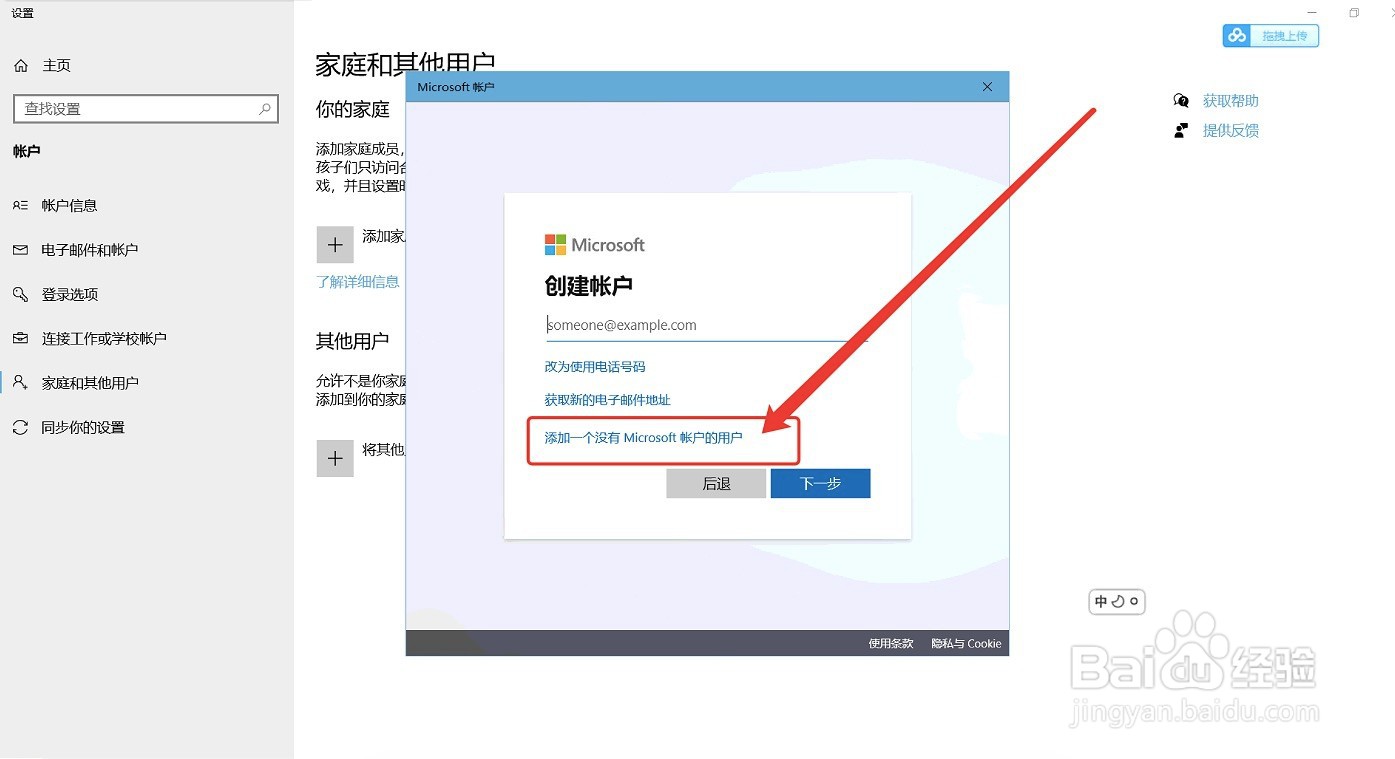This screenshot has width=1395, height=759.
Task: Open 连接工作或学校帐户 page
Action: [x=104, y=338]
